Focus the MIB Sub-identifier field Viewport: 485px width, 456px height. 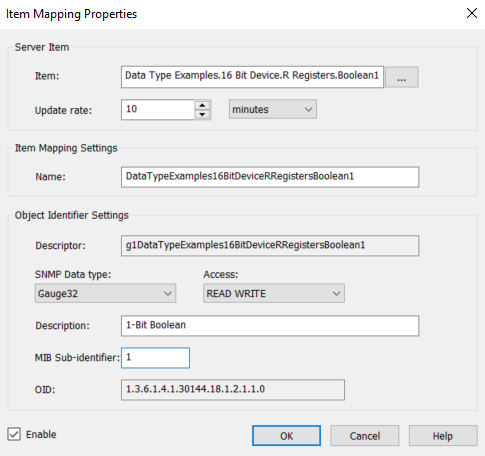155,358
